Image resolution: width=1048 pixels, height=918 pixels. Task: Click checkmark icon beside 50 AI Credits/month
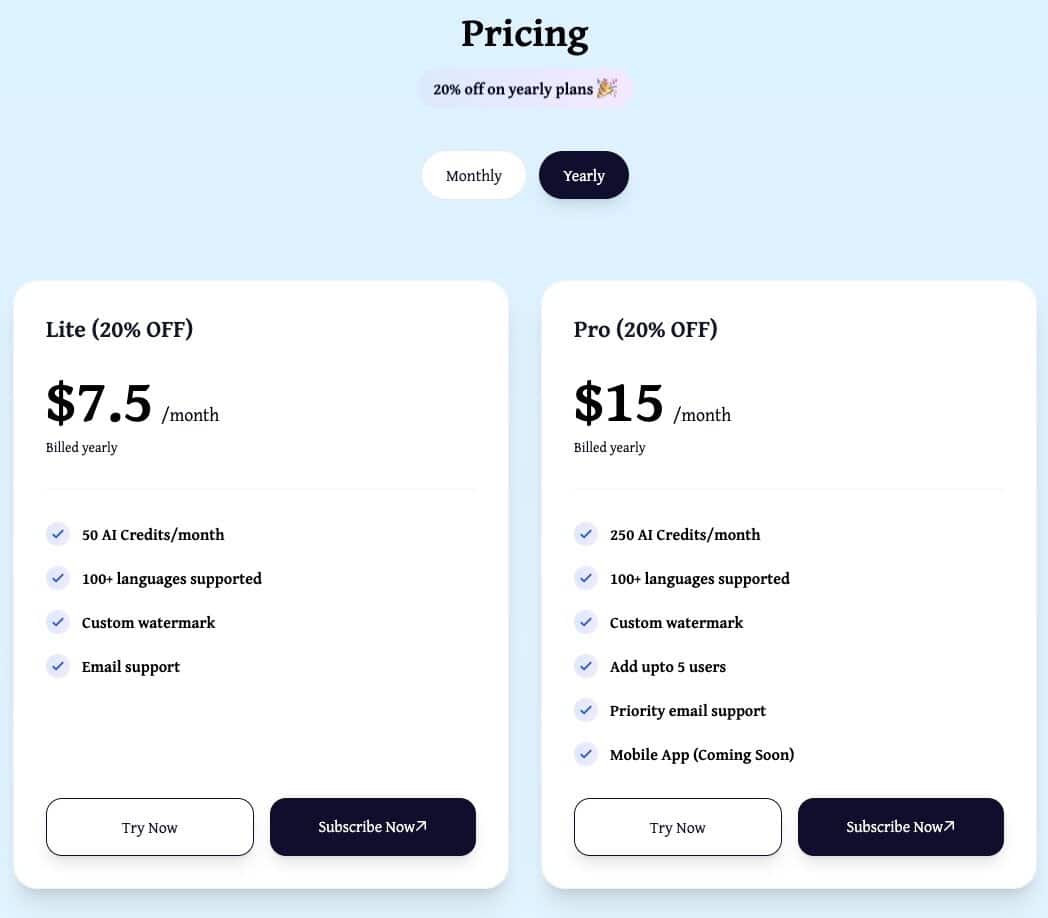click(58, 534)
